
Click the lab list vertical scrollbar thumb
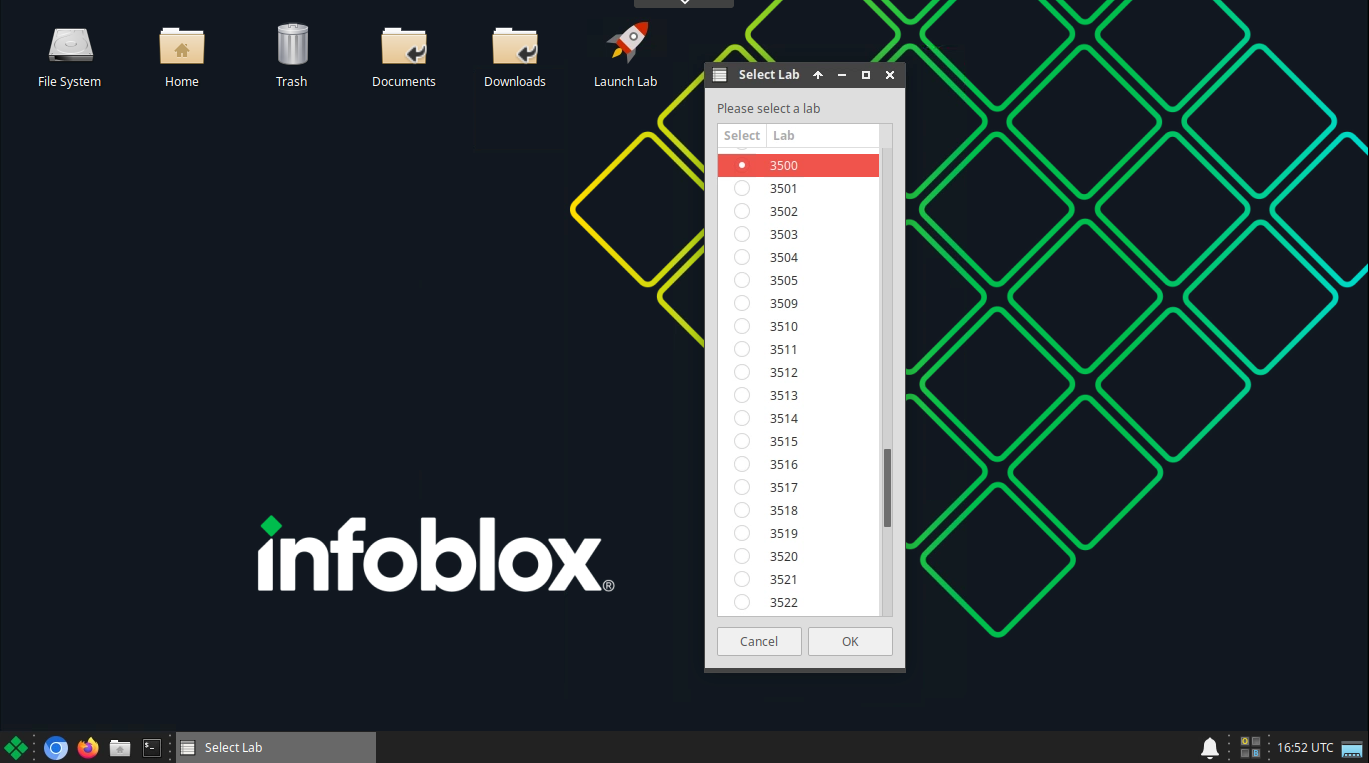887,488
